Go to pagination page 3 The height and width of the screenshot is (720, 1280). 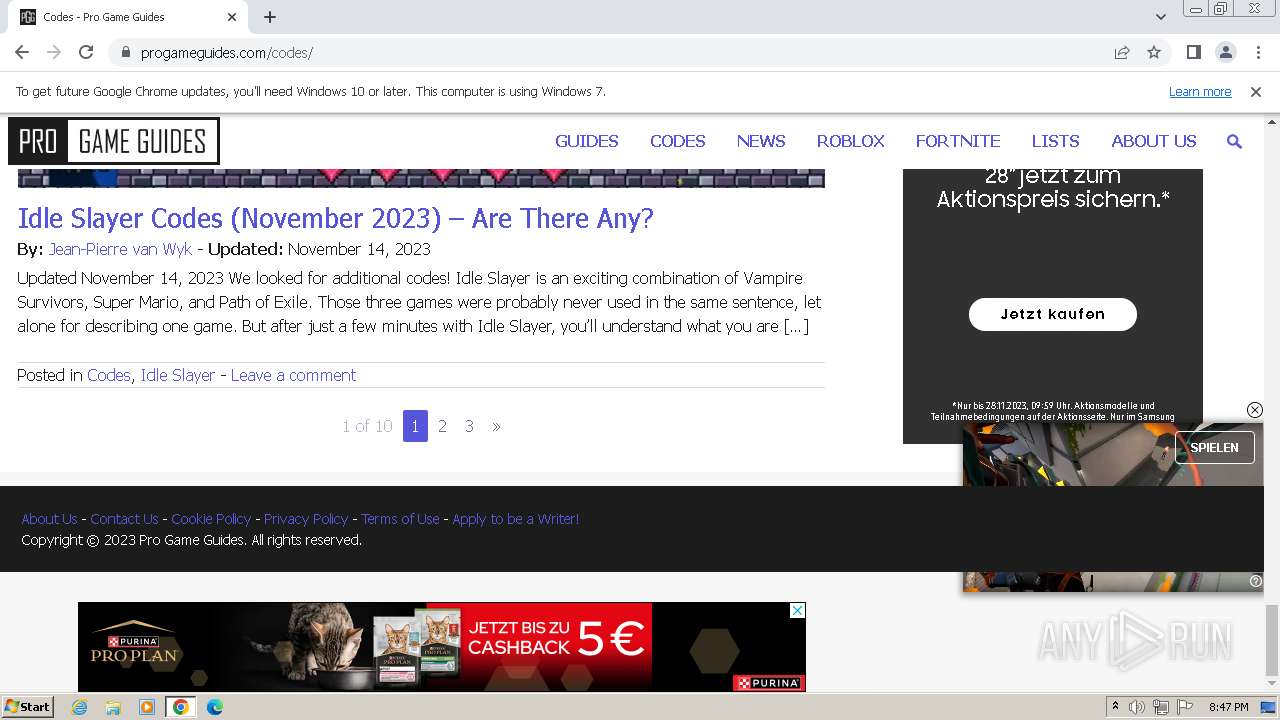click(469, 426)
